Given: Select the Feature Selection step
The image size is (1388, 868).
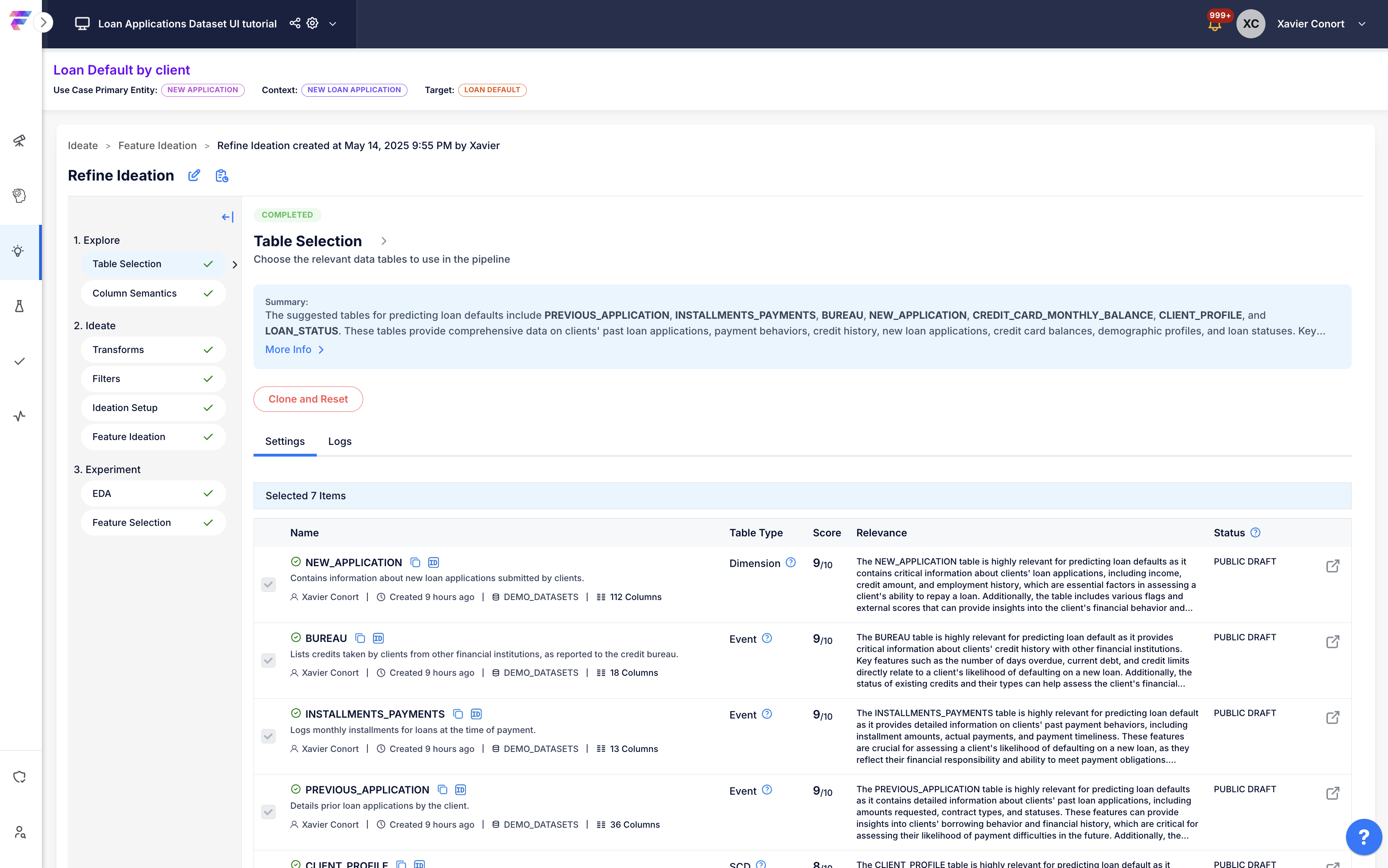Looking at the screenshot, I should (153, 522).
